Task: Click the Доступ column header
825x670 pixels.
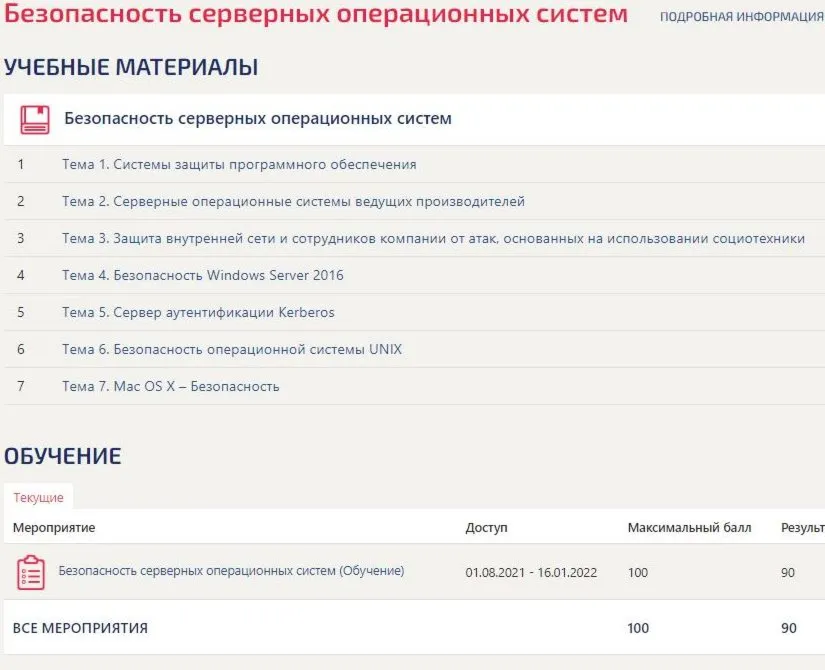Action: coord(486,527)
